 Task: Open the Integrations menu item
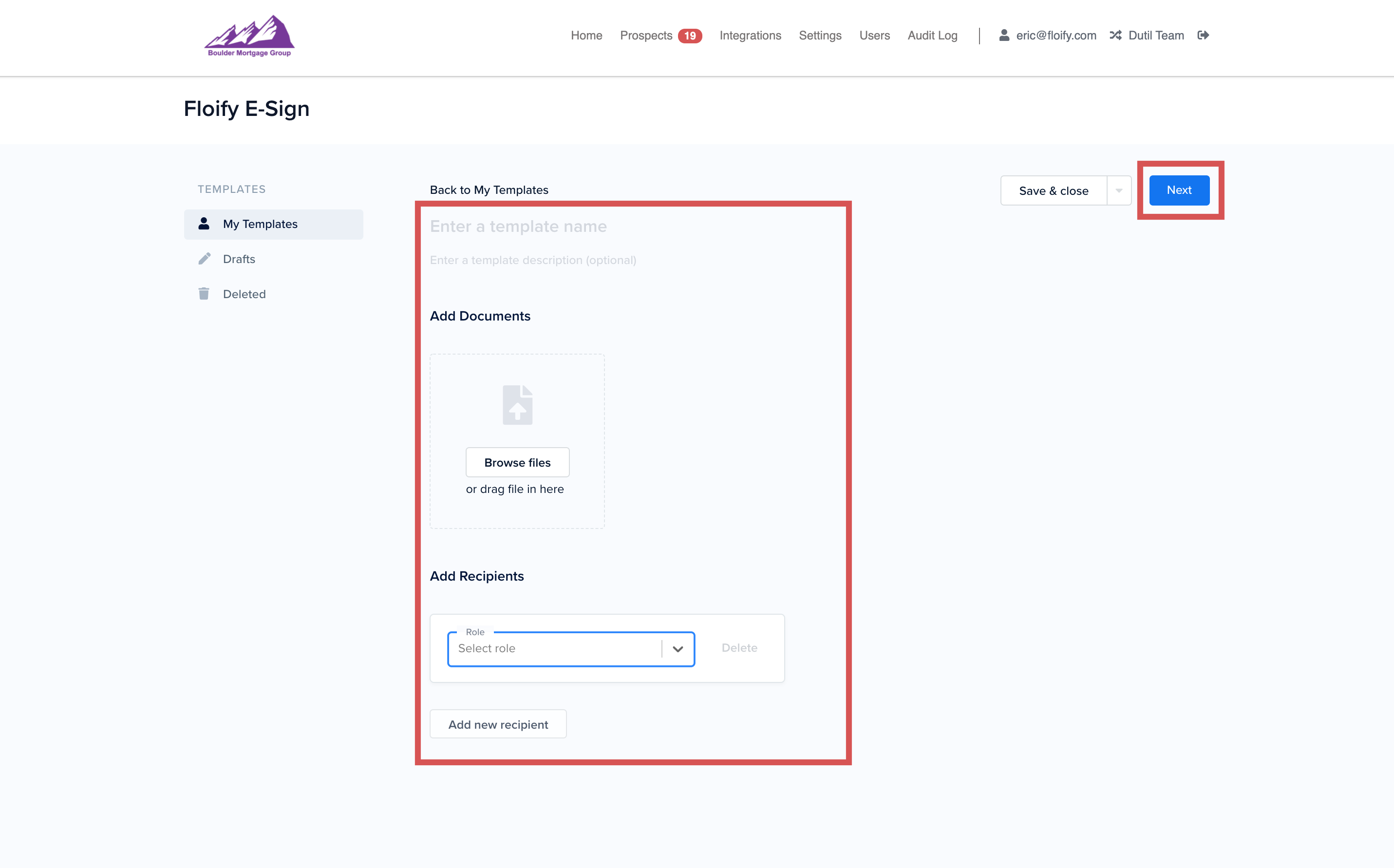coord(750,36)
